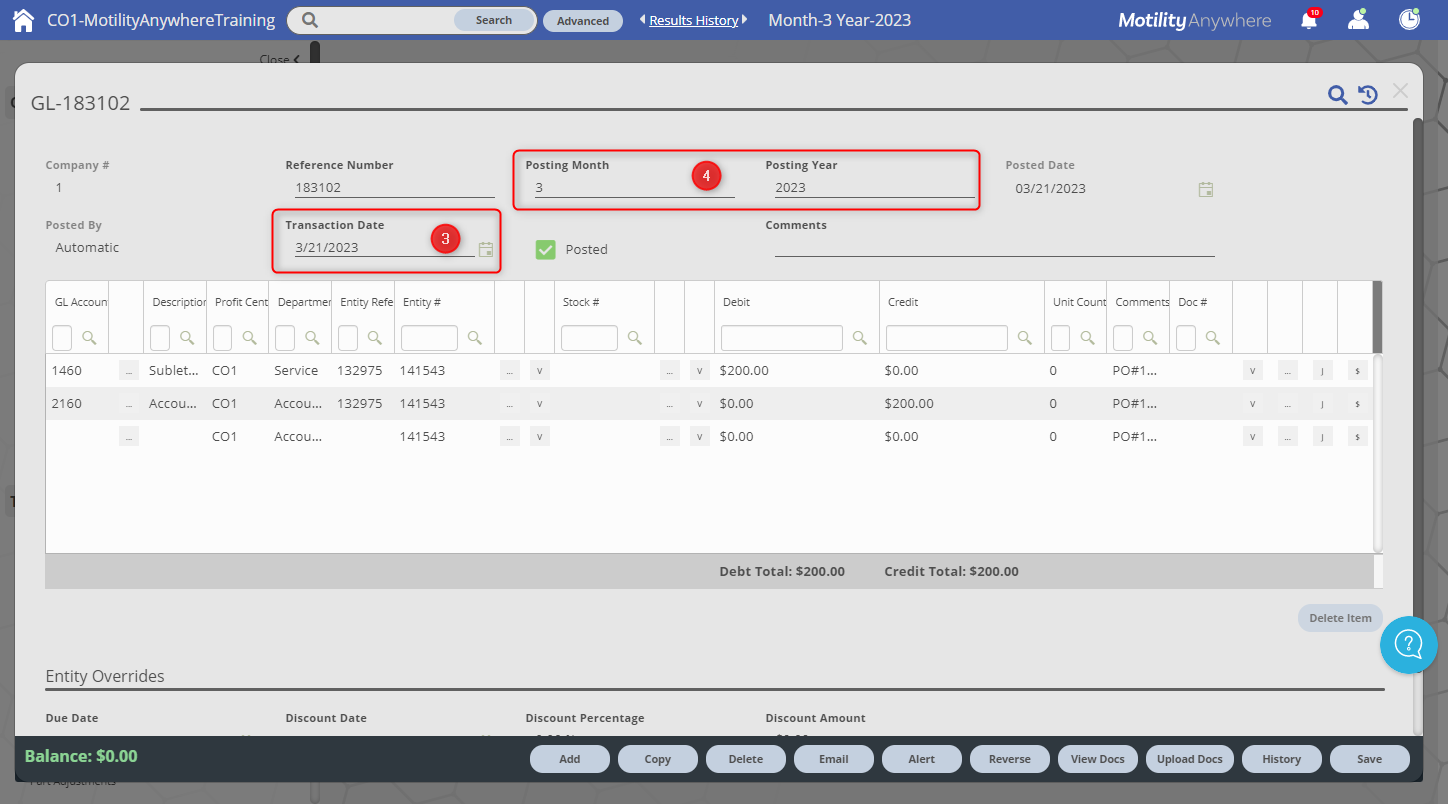Viewport: 1448px width, 804px height.
Task: Click the Reverse button
Action: tap(1010, 759)
